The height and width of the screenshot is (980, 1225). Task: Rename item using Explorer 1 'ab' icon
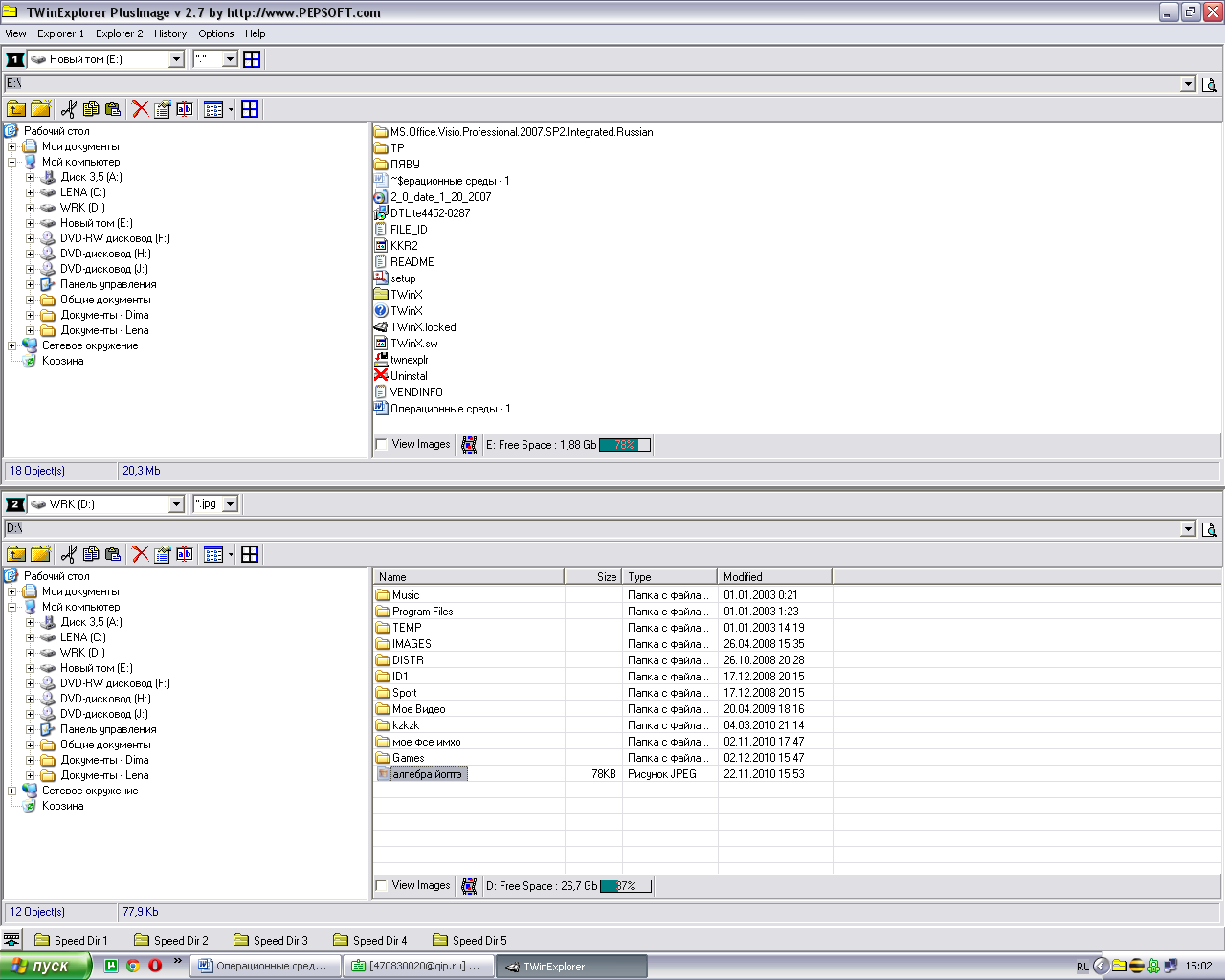[185, 109]
